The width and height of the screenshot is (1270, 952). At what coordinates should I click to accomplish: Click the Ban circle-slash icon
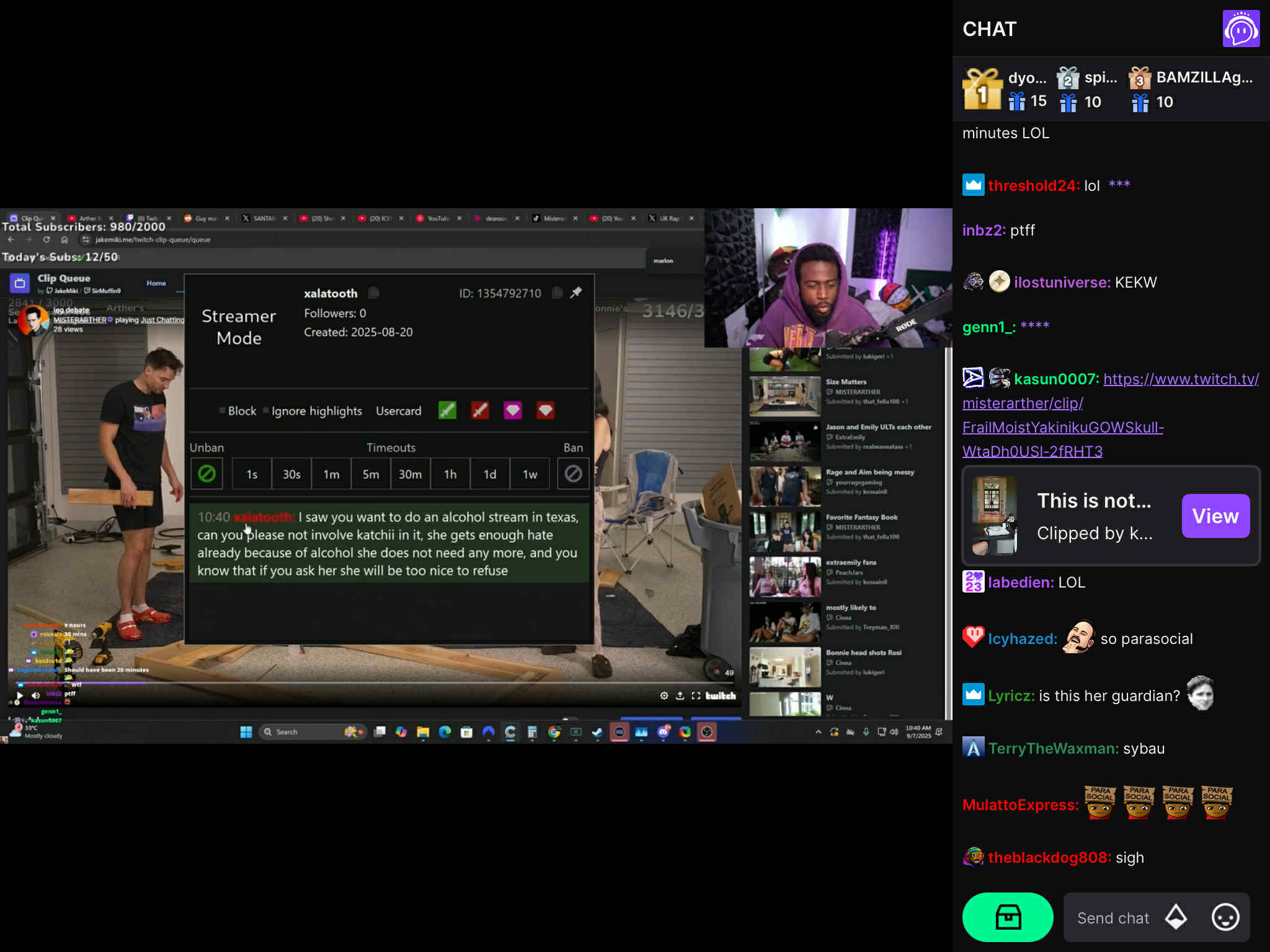click(x=573, y=474)
